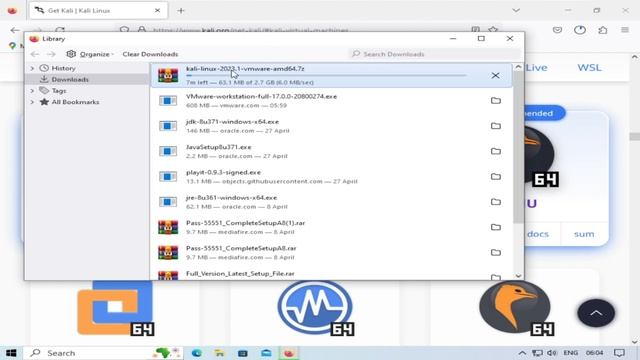Viewport: 640px width, 360px height.
Task: Click Pass-55551_CompleteSetupA8(1).rar archive icon
Action: pos(168,227)
